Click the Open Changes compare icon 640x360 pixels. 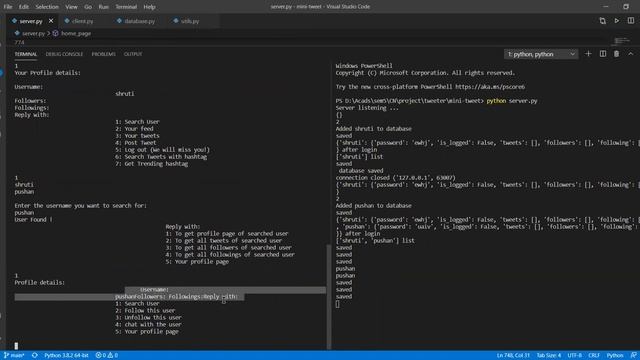[x=602, y=21]
